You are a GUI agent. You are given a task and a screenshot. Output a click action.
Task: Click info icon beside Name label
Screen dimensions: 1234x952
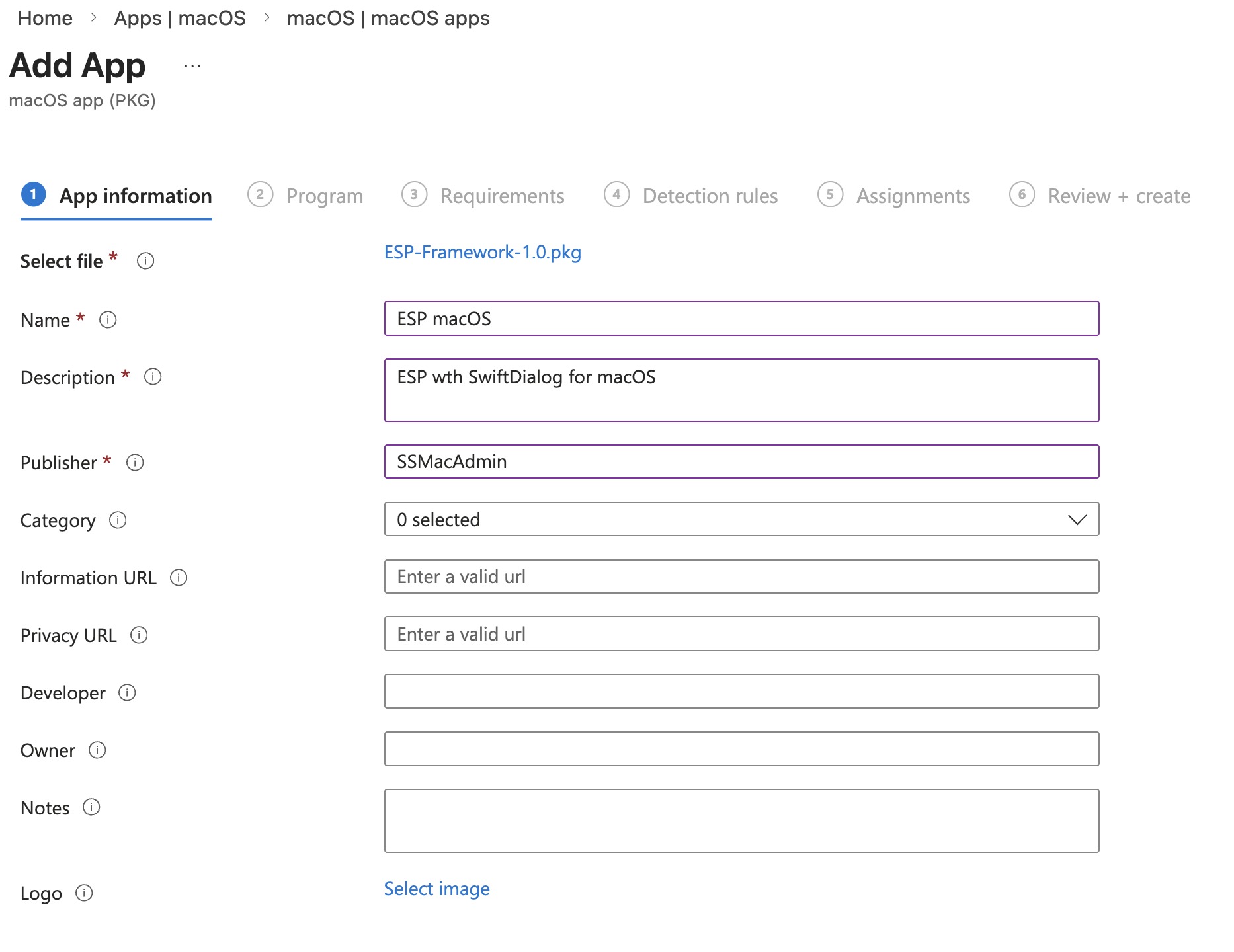click(108, 320)
